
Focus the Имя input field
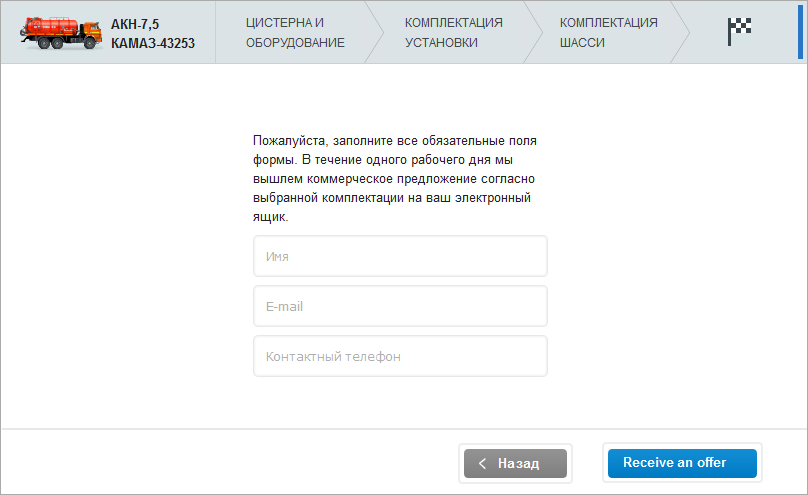click(x=400, y=256)
